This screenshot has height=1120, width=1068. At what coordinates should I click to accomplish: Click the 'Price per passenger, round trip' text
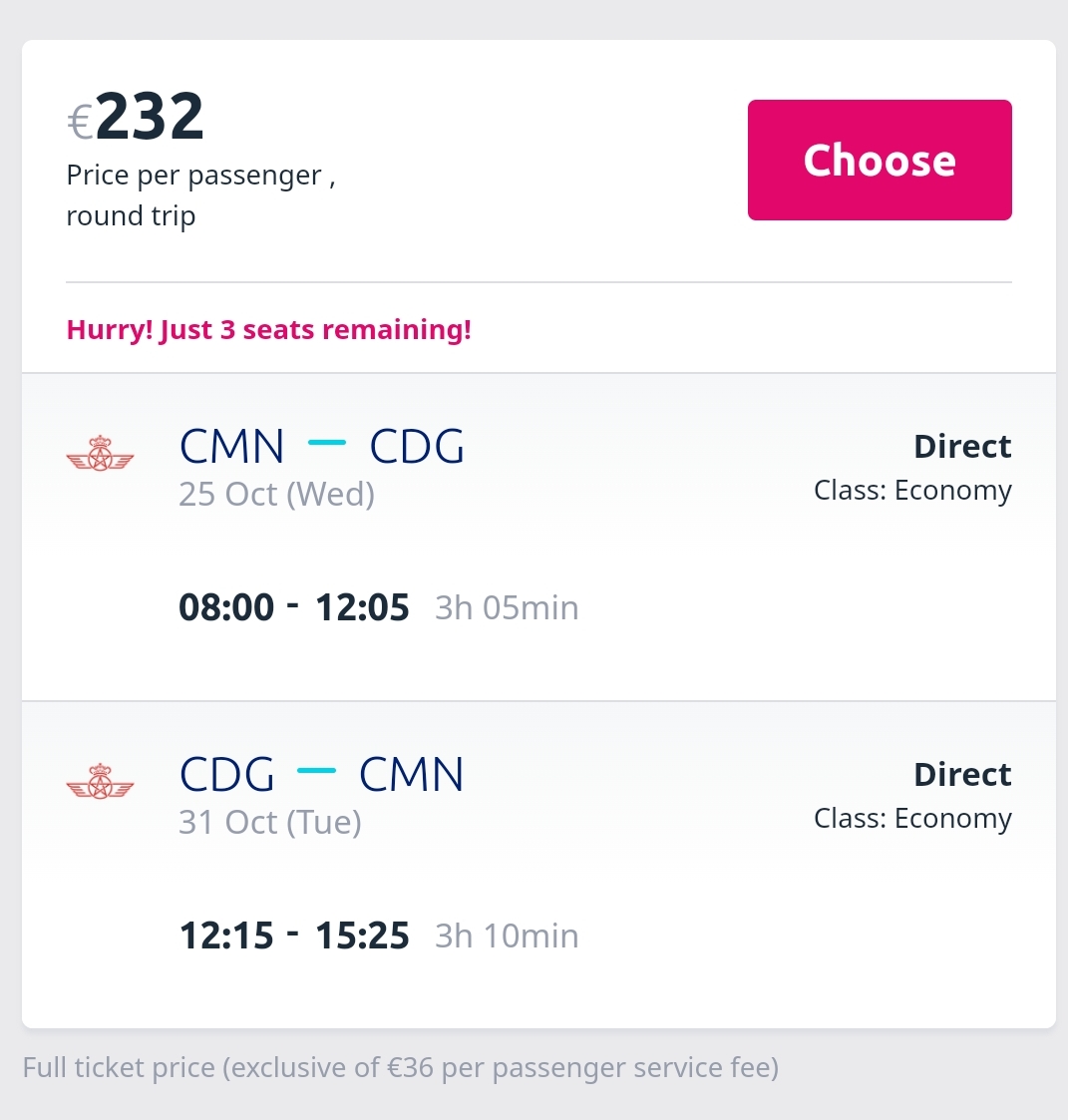point(200,195)
